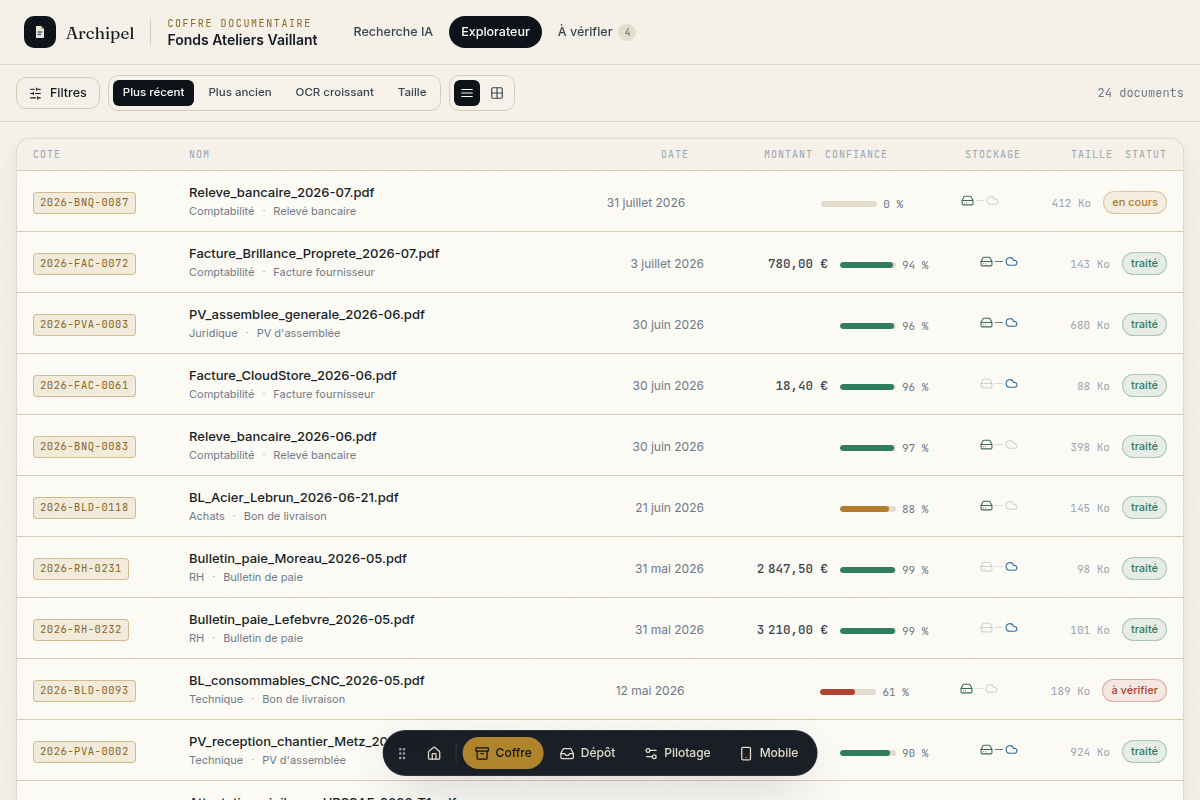Screen dimensions: 1200x800
Task: Click storage icons for BL_consommables_CNC row
Action: [x=979, y=689]
